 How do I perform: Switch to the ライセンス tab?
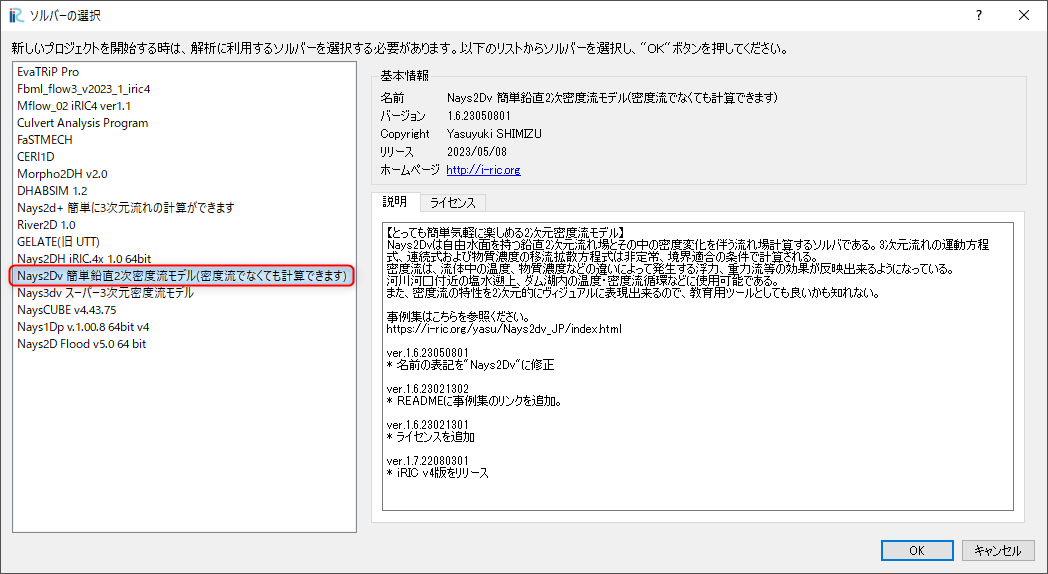pos(452,203)
